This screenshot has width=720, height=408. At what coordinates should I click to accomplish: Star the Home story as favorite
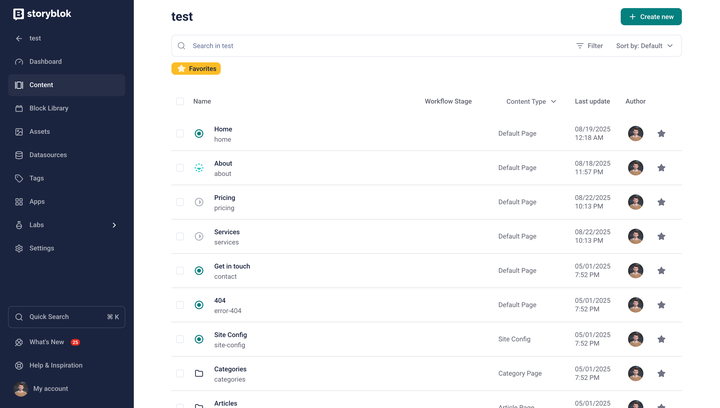tap(661, 134)
